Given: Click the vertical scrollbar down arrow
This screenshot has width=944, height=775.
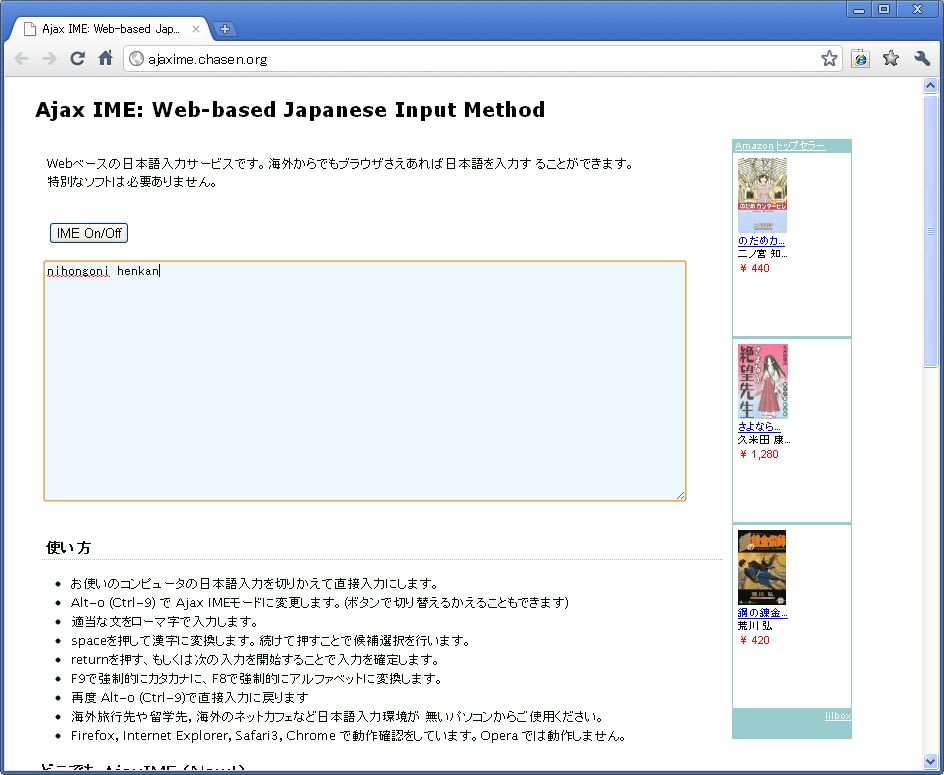Looking at the screenshot, I should click(x=932, y=766).
